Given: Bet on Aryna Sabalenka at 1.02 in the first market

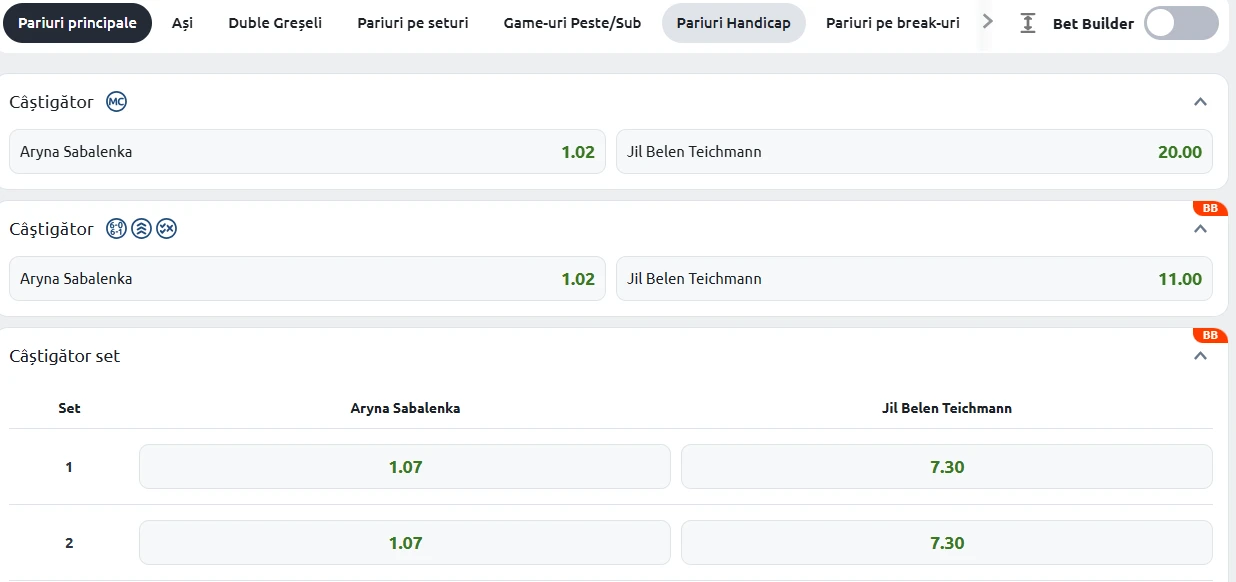Looking at the screenshot, I should [x=307, y=152].
